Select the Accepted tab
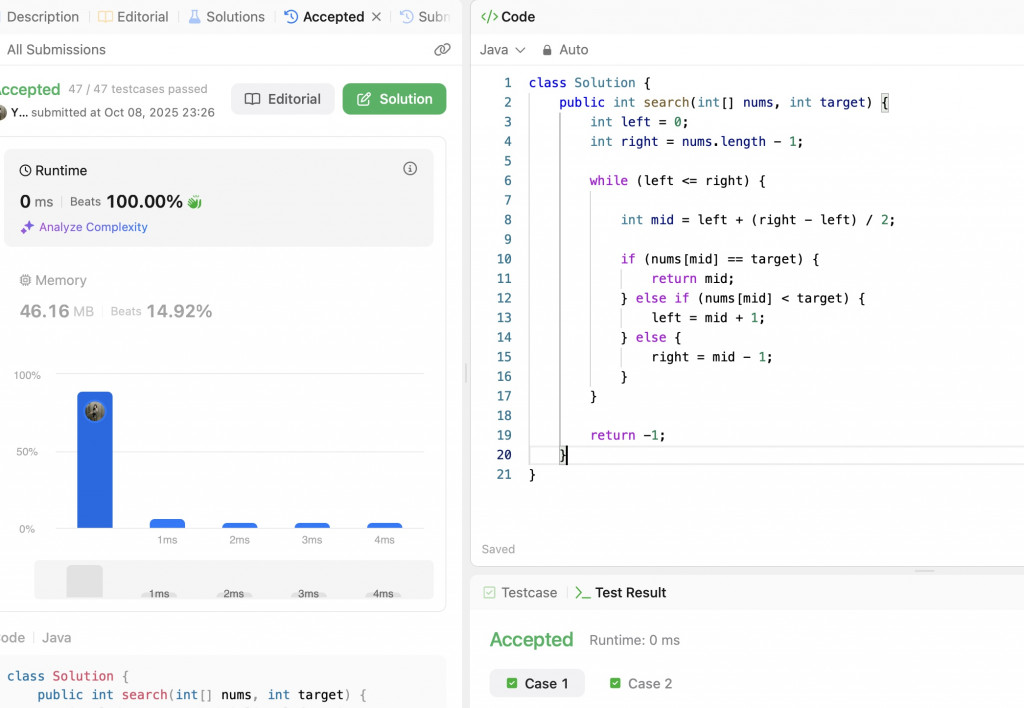Image resolution: width=1024 pixels, height=708 pixels. click(325, 16)
